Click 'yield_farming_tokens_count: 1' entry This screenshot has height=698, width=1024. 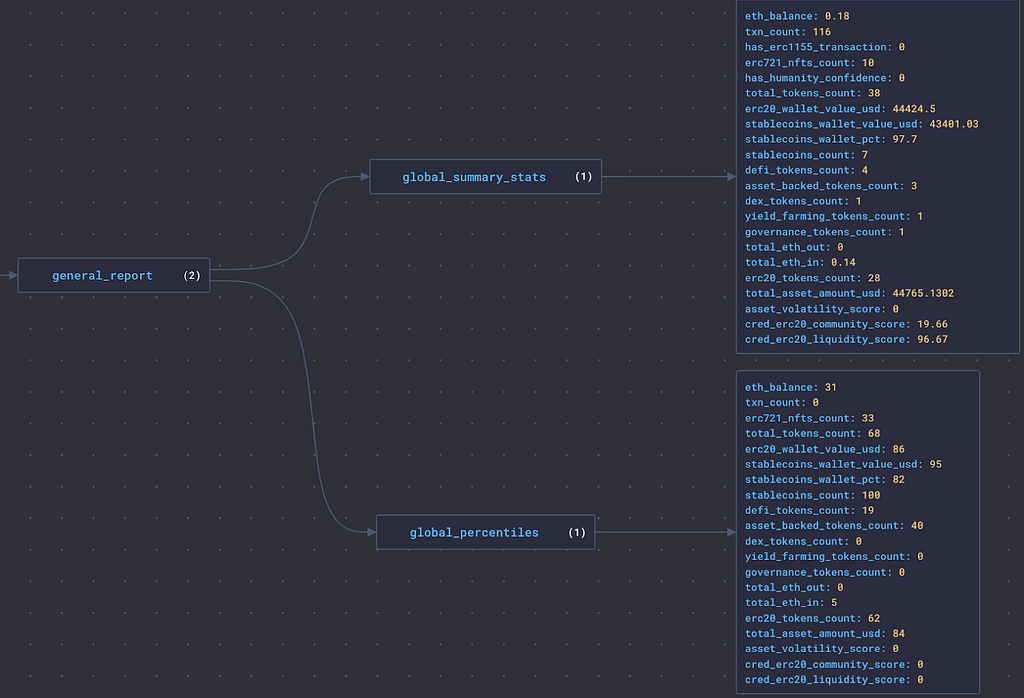(834, 216)
